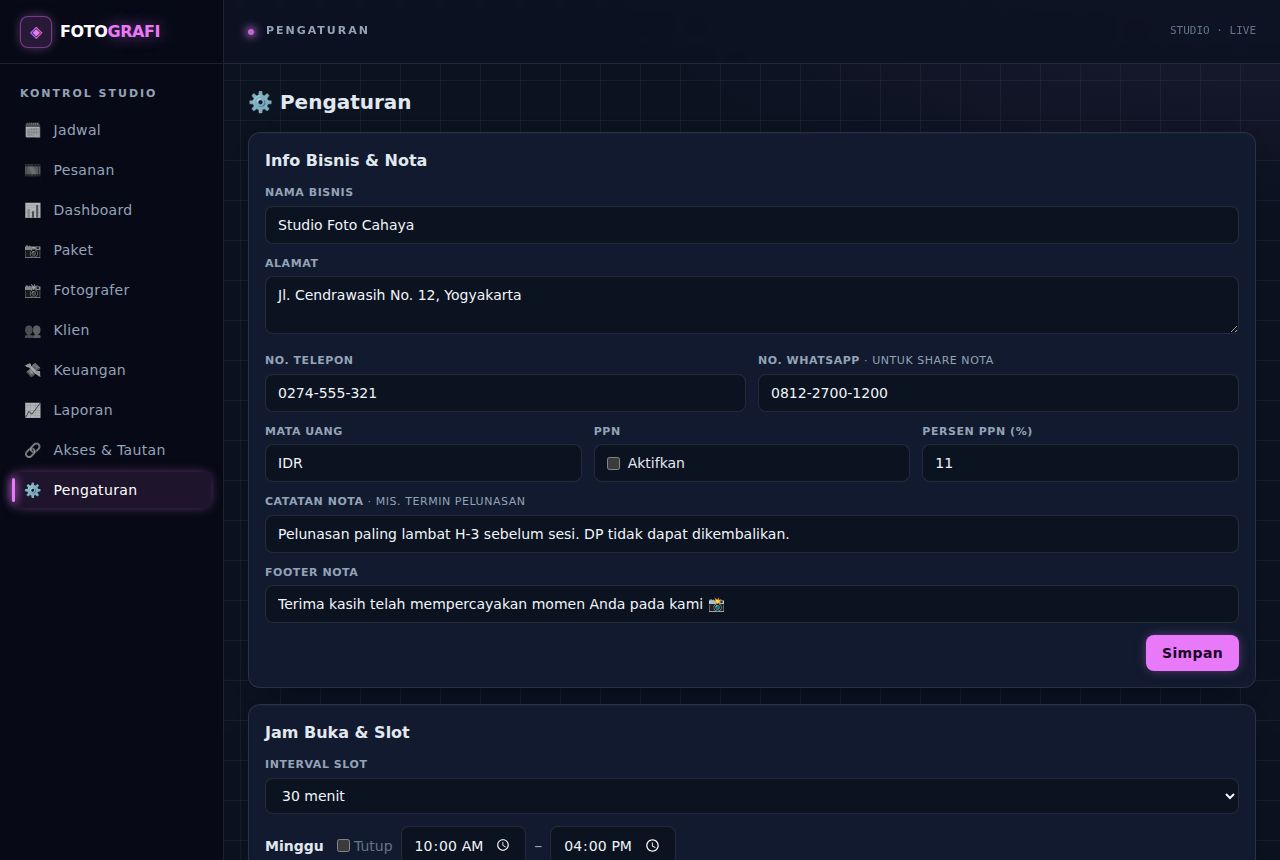
Task: Select the Paket camera icon
Action: coord(33,250)
